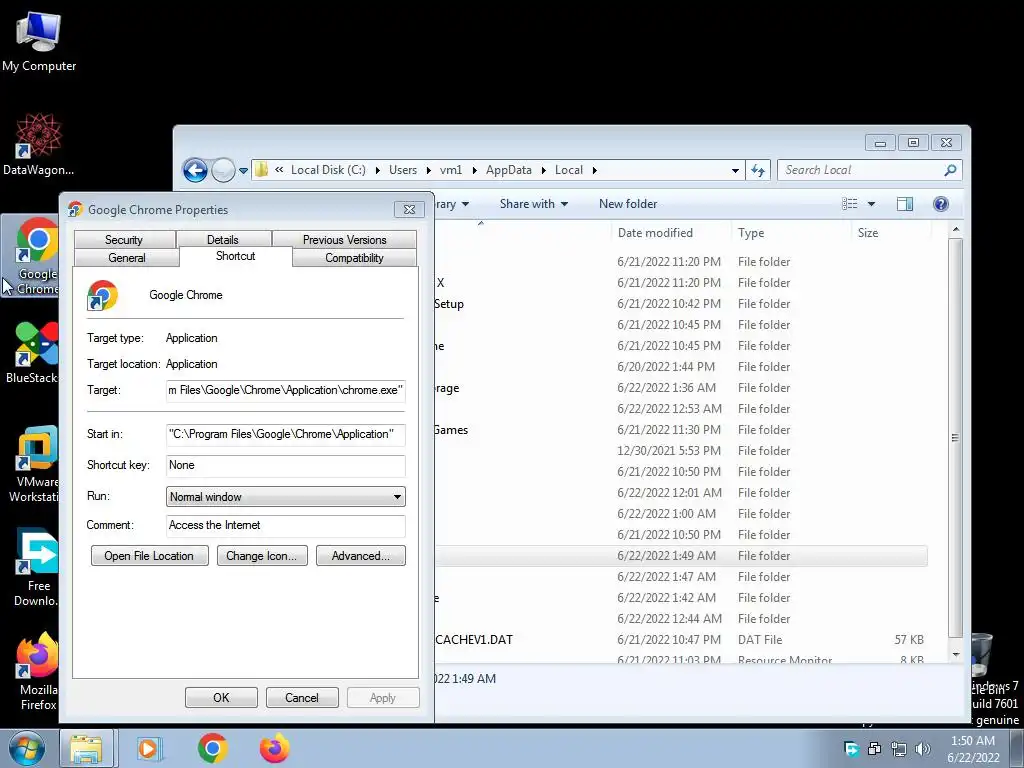Click New folder in Explorer toolbar
1024x768 pixels.
click(628, 204)
